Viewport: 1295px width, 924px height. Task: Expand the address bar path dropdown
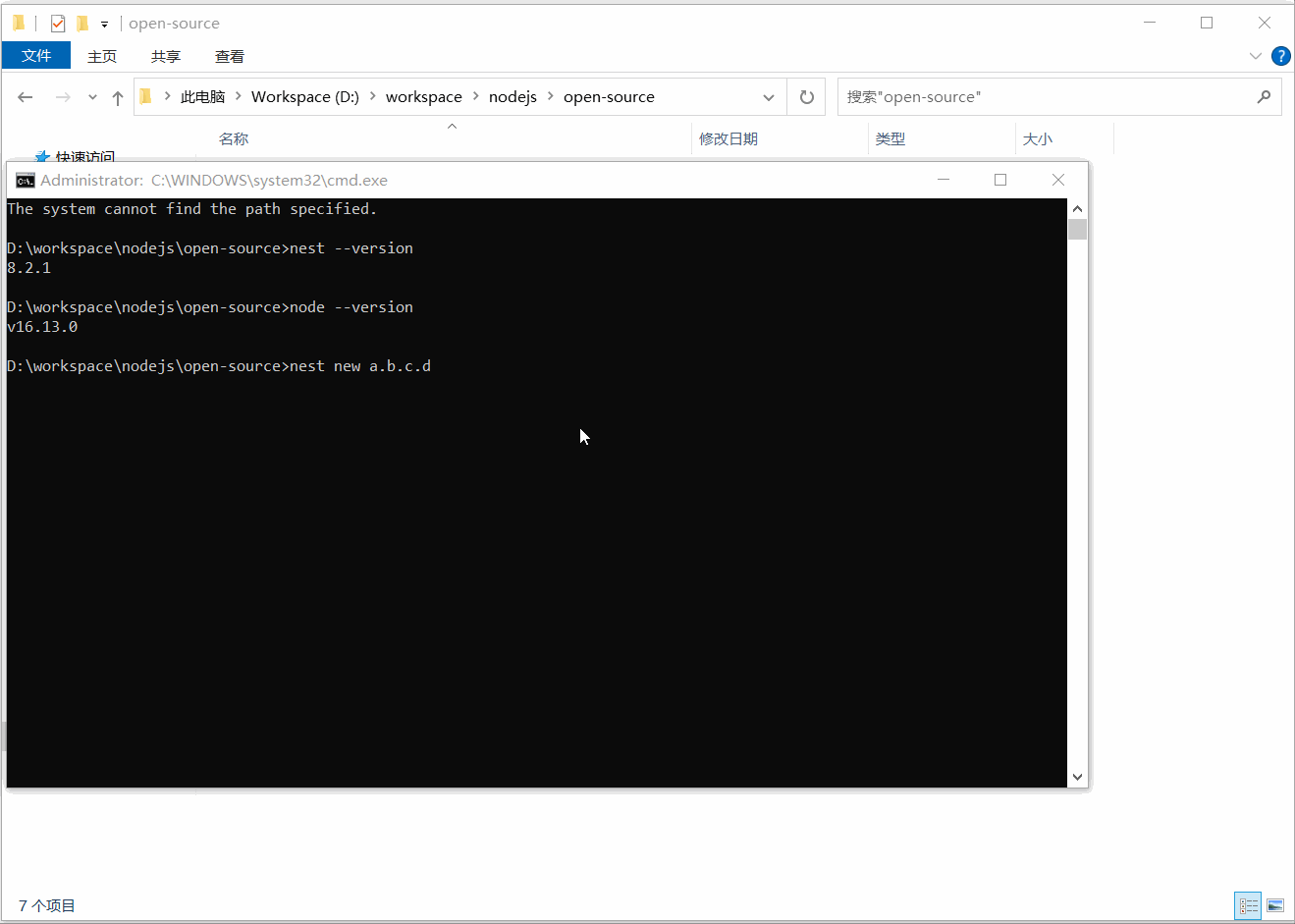[769, 96]
